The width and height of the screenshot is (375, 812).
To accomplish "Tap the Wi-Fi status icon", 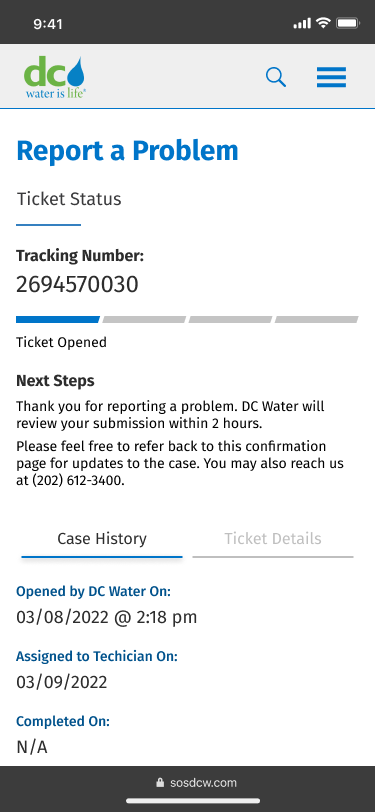I will click(324, 23).
